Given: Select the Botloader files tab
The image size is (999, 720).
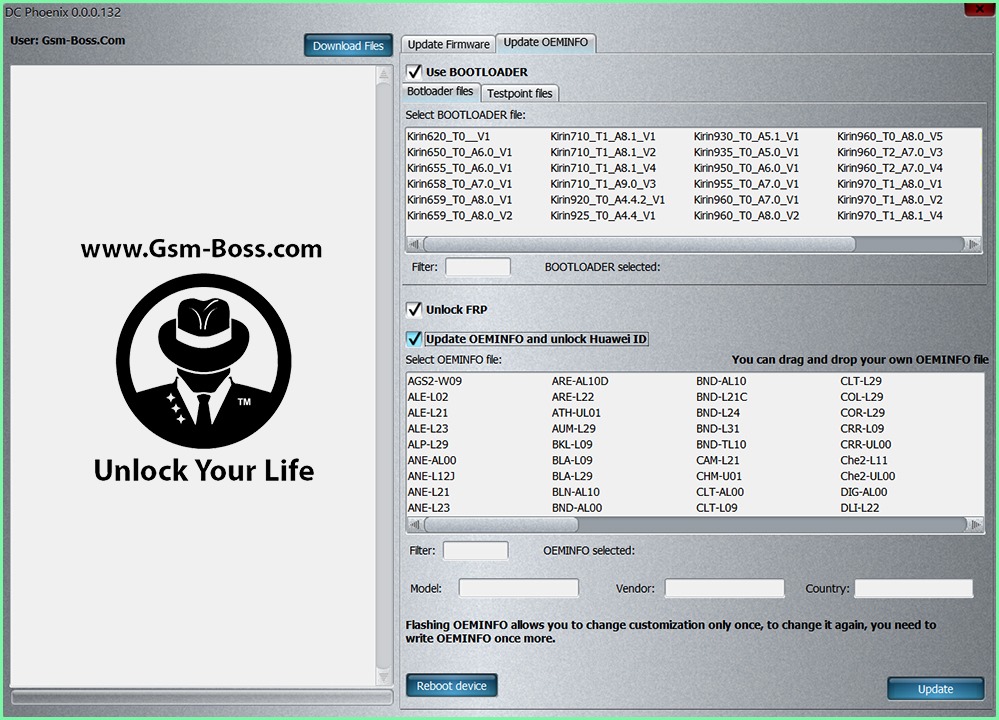Looking at the screenshot, I should (440, 91).
